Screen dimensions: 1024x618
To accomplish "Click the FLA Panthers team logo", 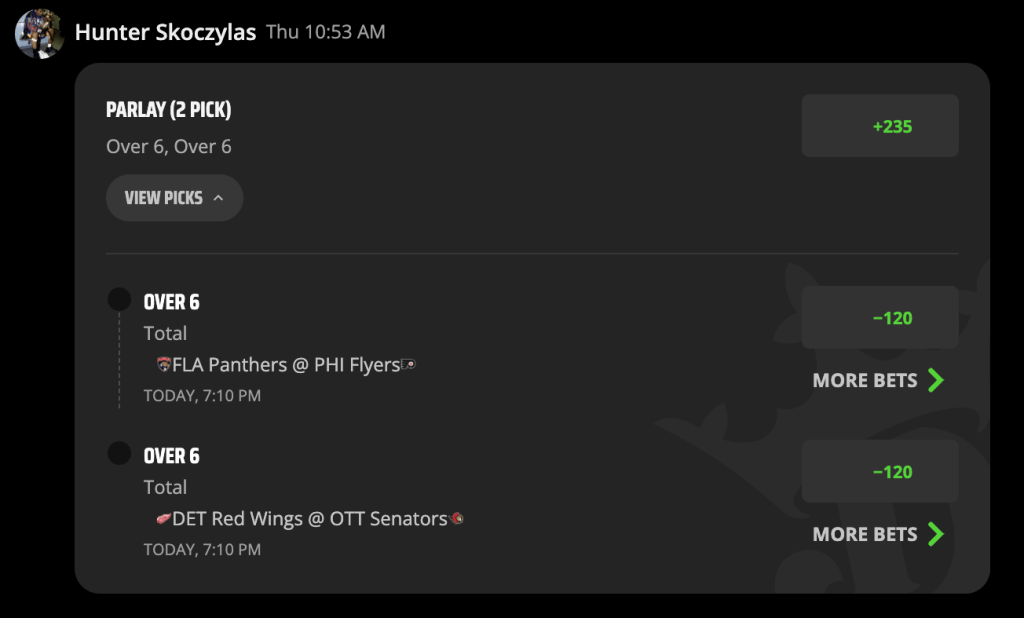I will pos(164,365).
